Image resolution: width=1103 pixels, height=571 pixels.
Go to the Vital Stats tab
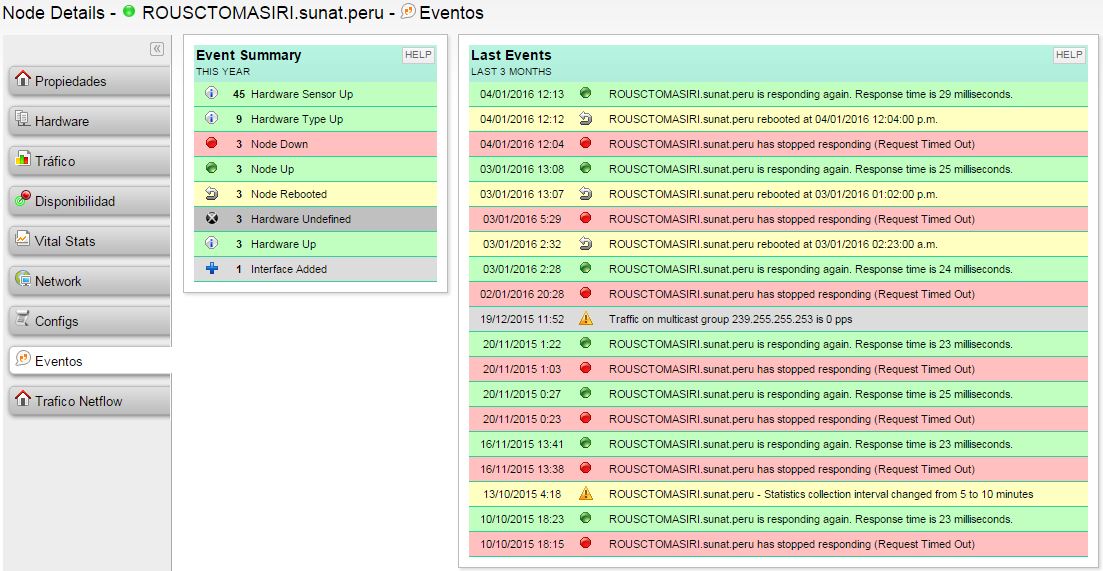tap(89, 241)
